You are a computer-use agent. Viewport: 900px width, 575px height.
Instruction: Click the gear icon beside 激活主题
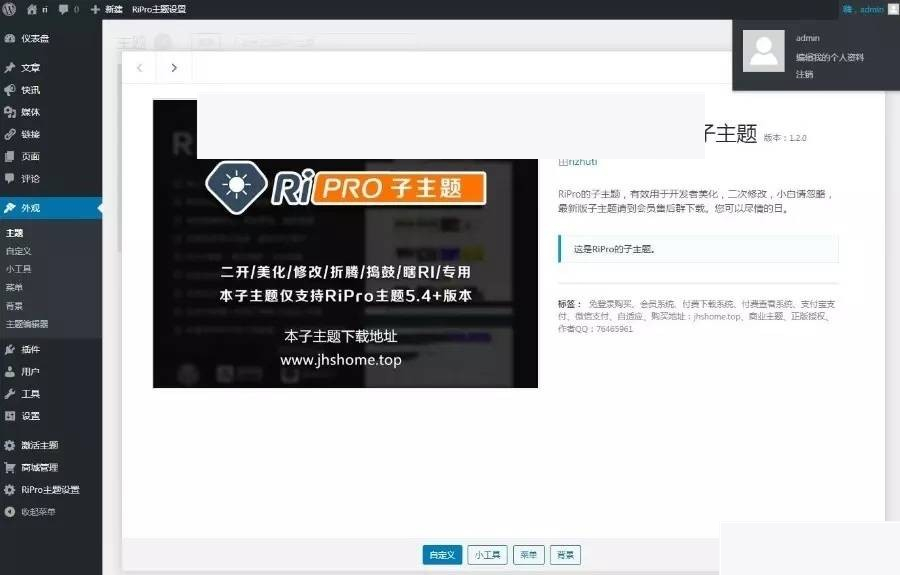pos(10,446)
